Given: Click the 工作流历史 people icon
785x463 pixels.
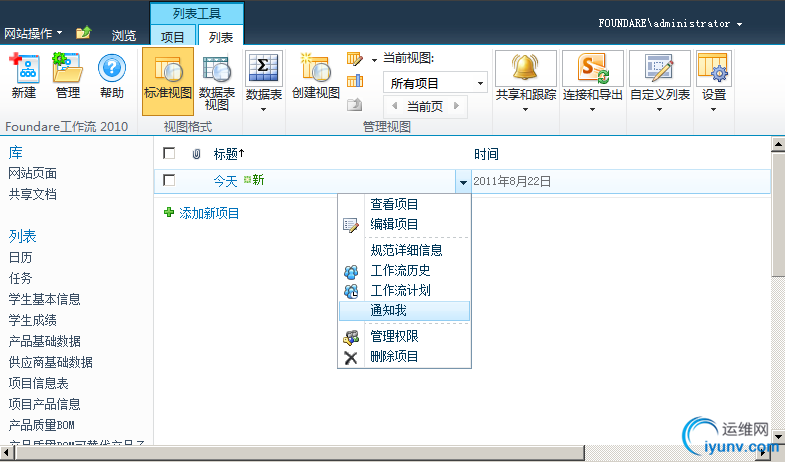Looking at the screenshot, I should [351, 272].
